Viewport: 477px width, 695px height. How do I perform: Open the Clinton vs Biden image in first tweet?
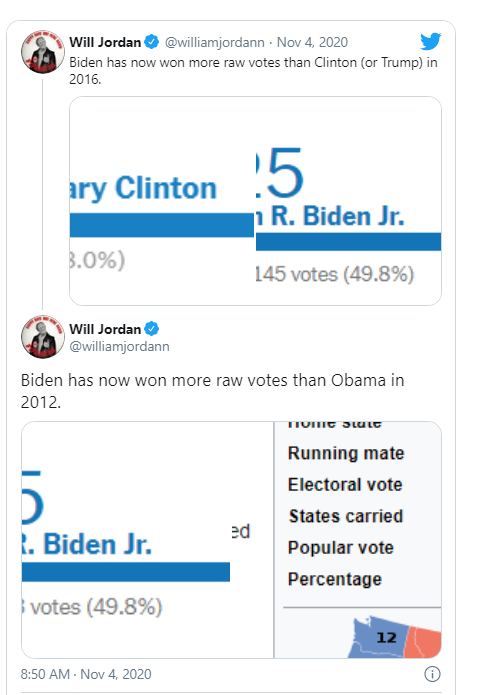pos(255,201)
